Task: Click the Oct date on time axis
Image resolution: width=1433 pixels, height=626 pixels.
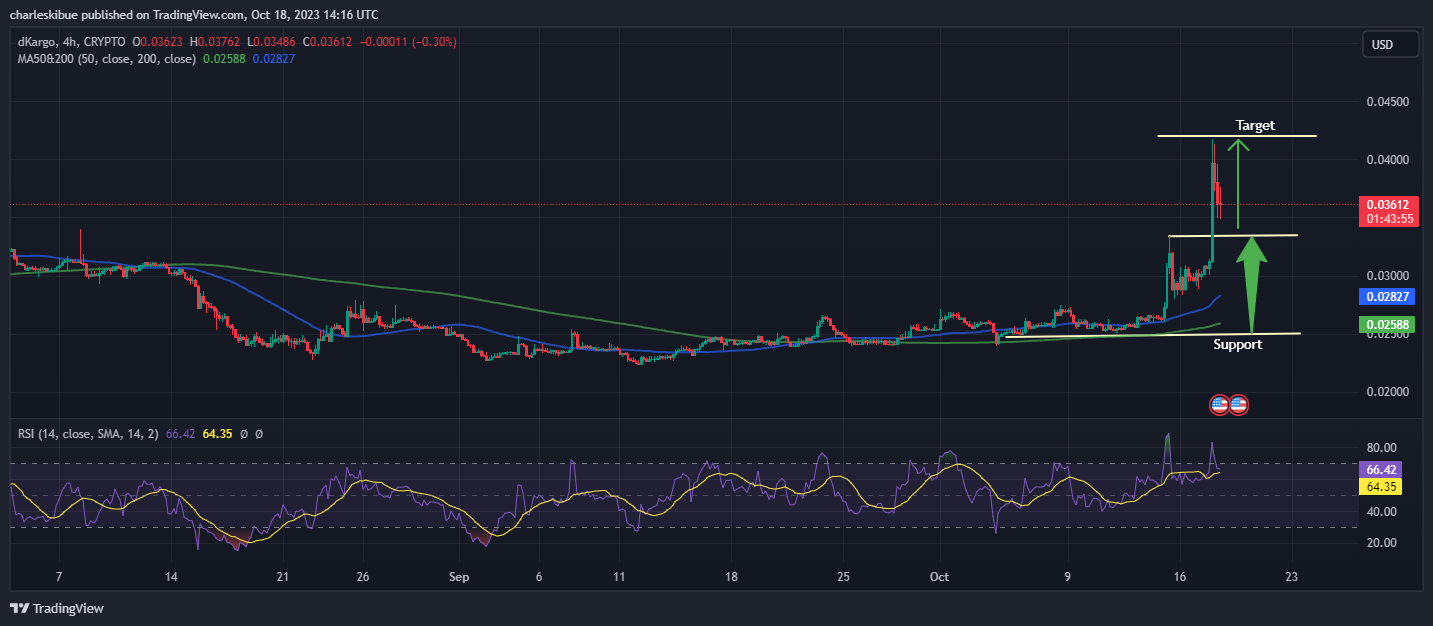Action: pyautogui.click(x=938, y=577)
